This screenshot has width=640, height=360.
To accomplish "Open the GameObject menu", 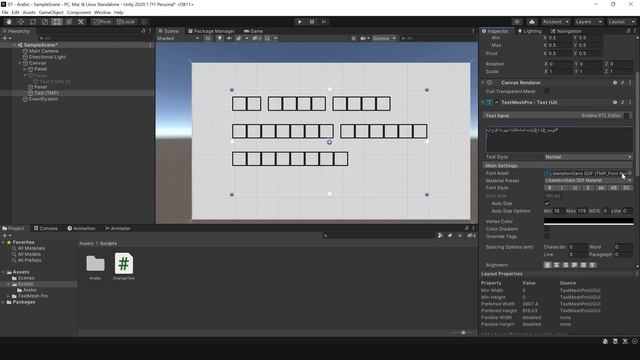I will point(51,13).
